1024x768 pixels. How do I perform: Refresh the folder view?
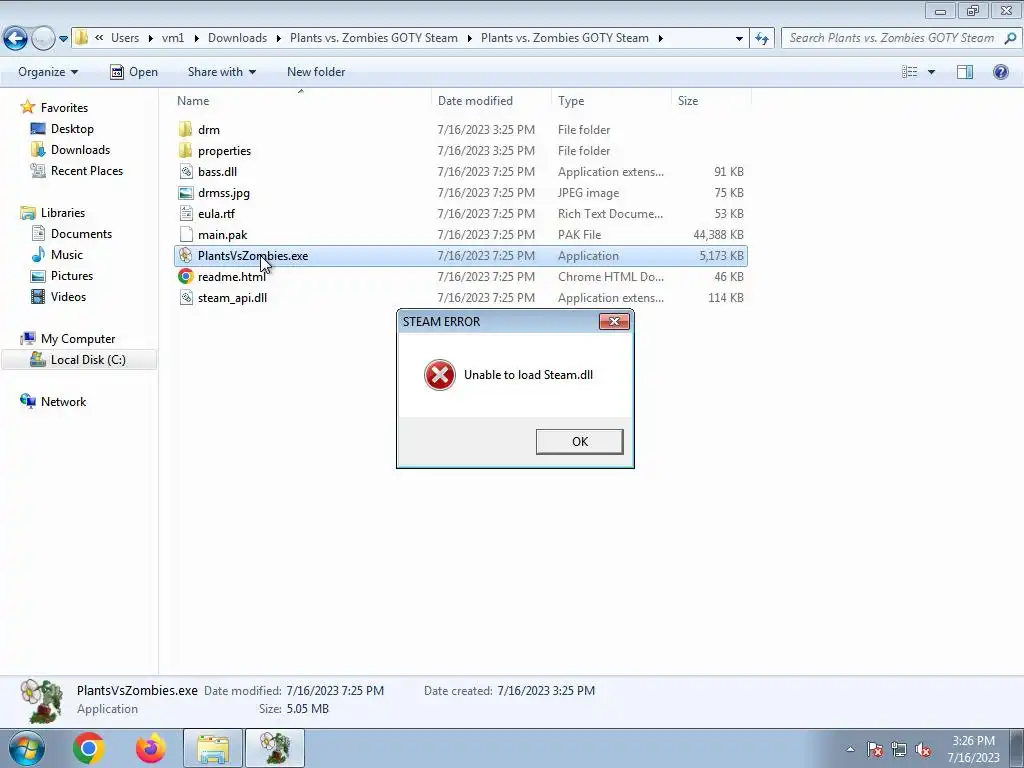[x=761, y=38]
